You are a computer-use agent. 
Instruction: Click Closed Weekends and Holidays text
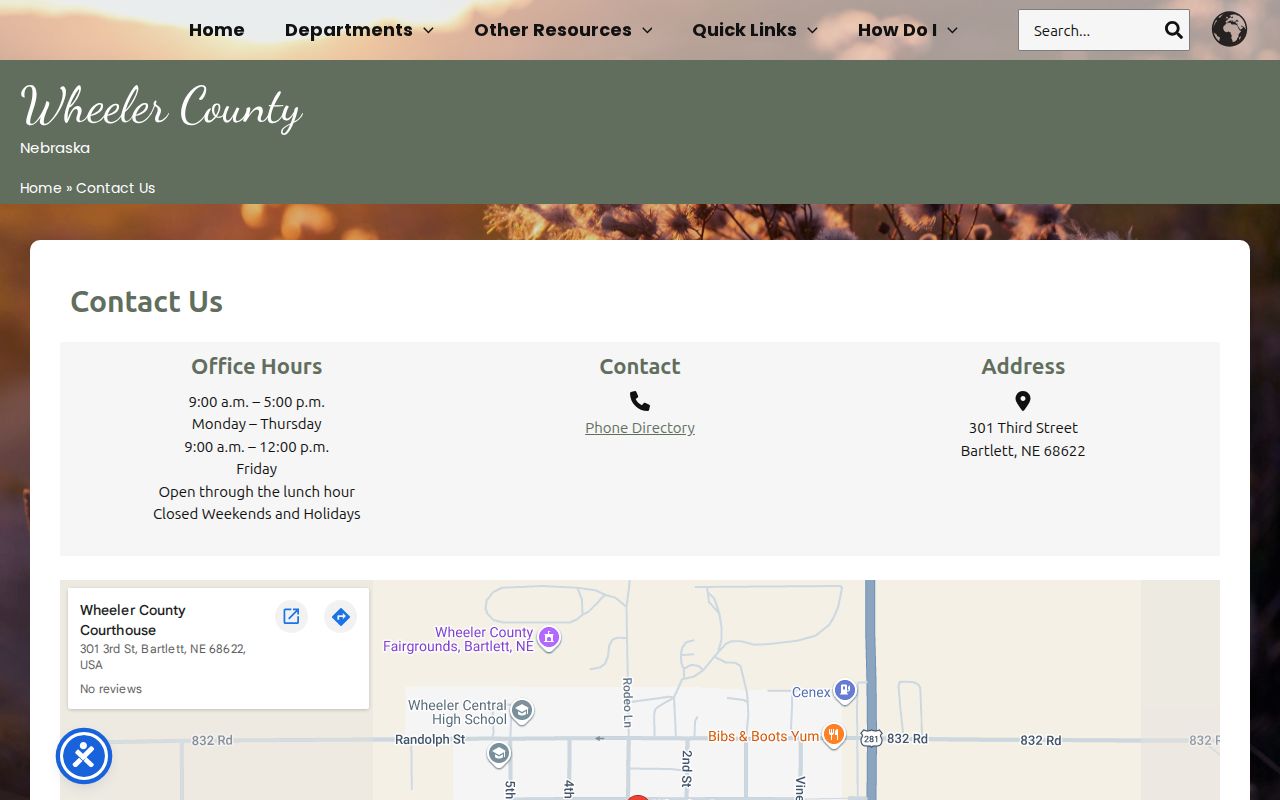click(257, 514)
